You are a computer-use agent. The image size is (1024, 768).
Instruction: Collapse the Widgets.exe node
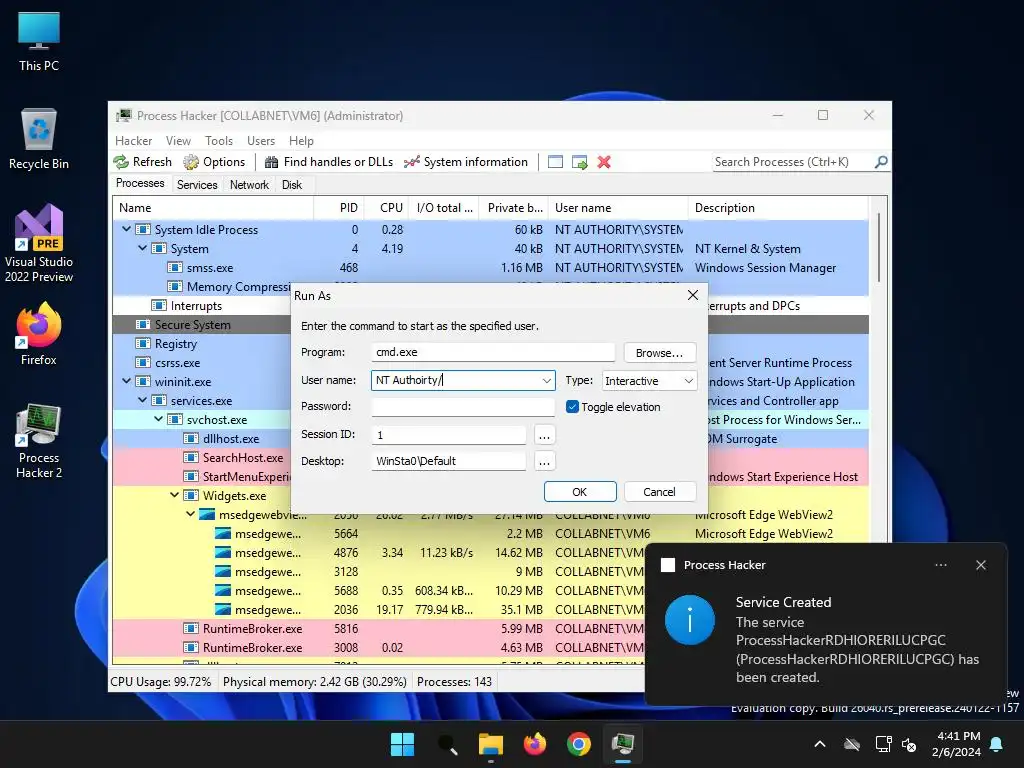174,495
